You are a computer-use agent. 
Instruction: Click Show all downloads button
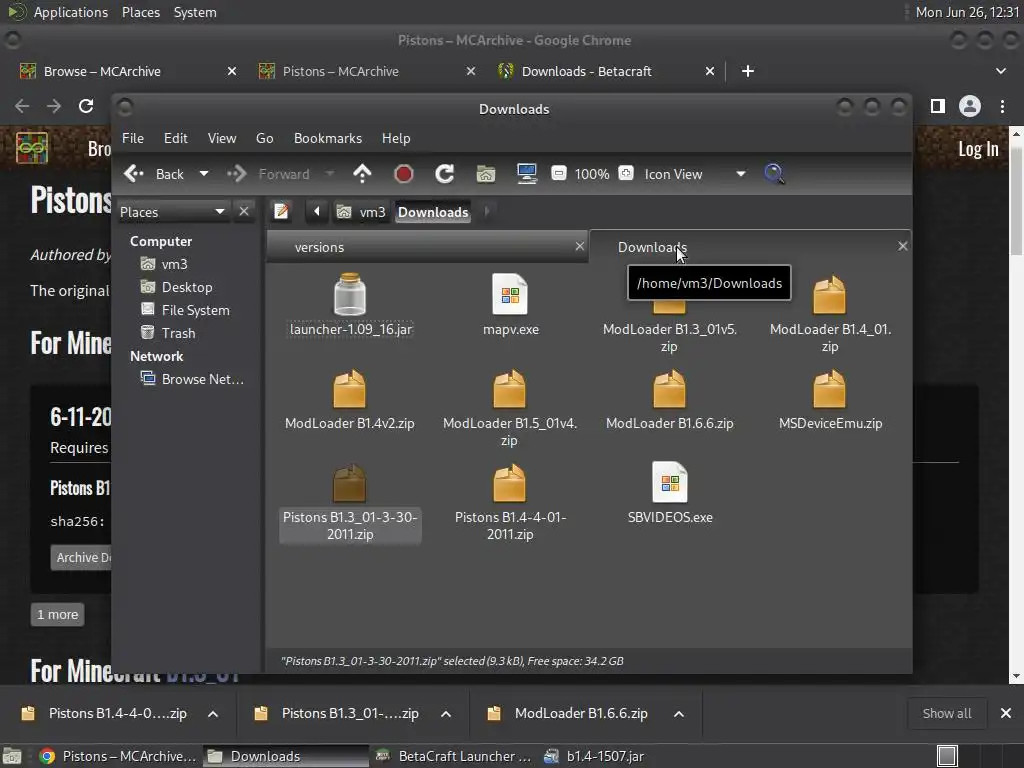(x=947, y=713)
